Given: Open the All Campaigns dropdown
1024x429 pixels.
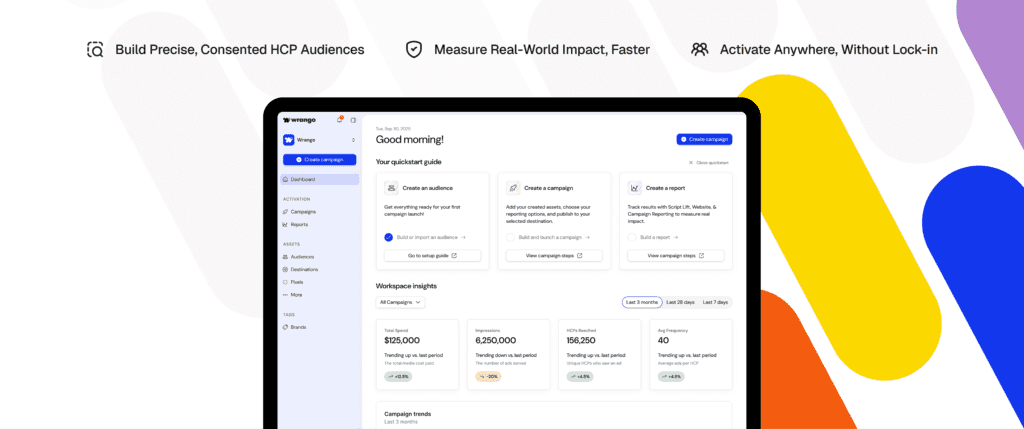Looking at the screenshot, I should (400, 302).
